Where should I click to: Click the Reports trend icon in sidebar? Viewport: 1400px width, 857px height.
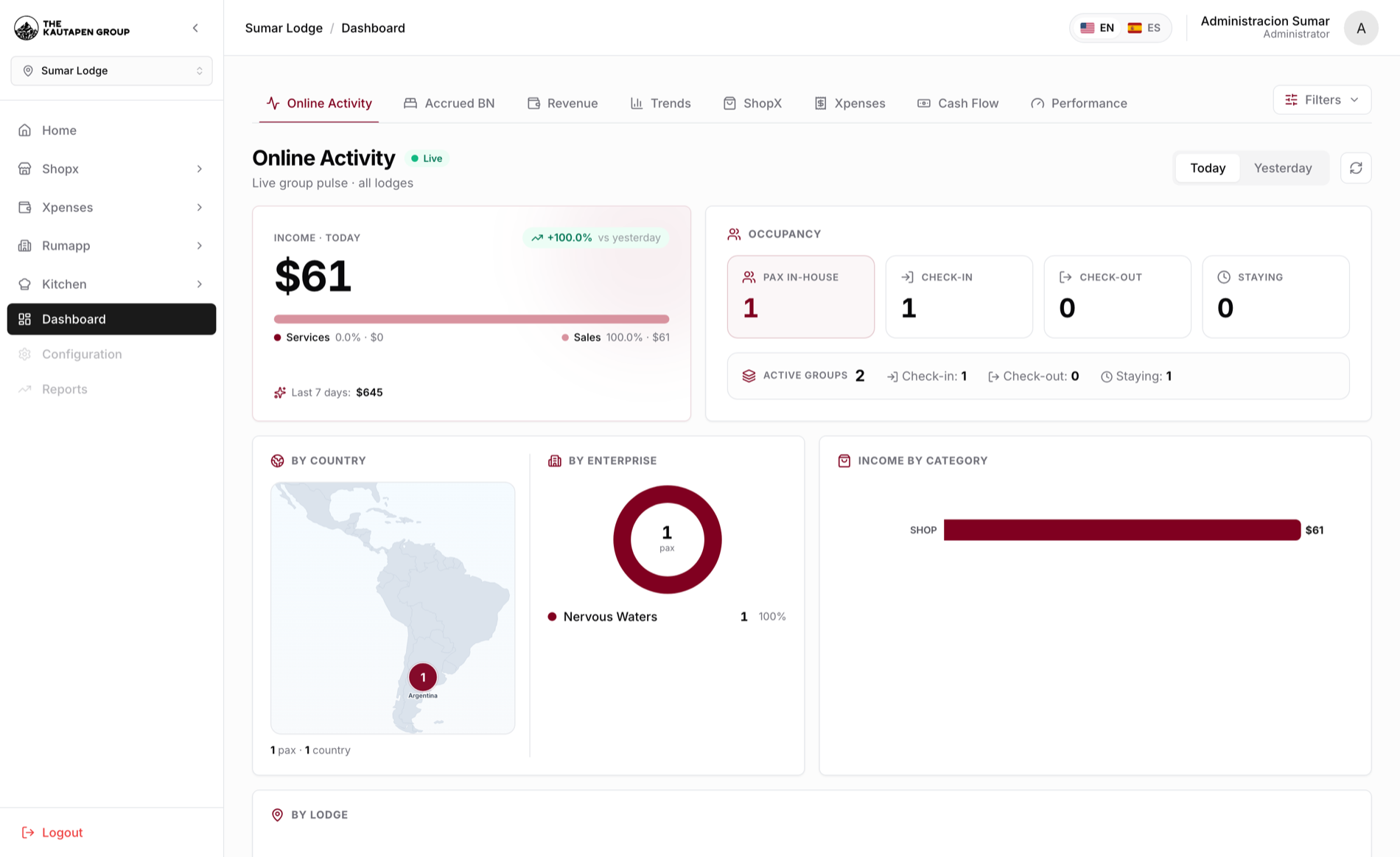pyautogui.click(x=25, y=389)
